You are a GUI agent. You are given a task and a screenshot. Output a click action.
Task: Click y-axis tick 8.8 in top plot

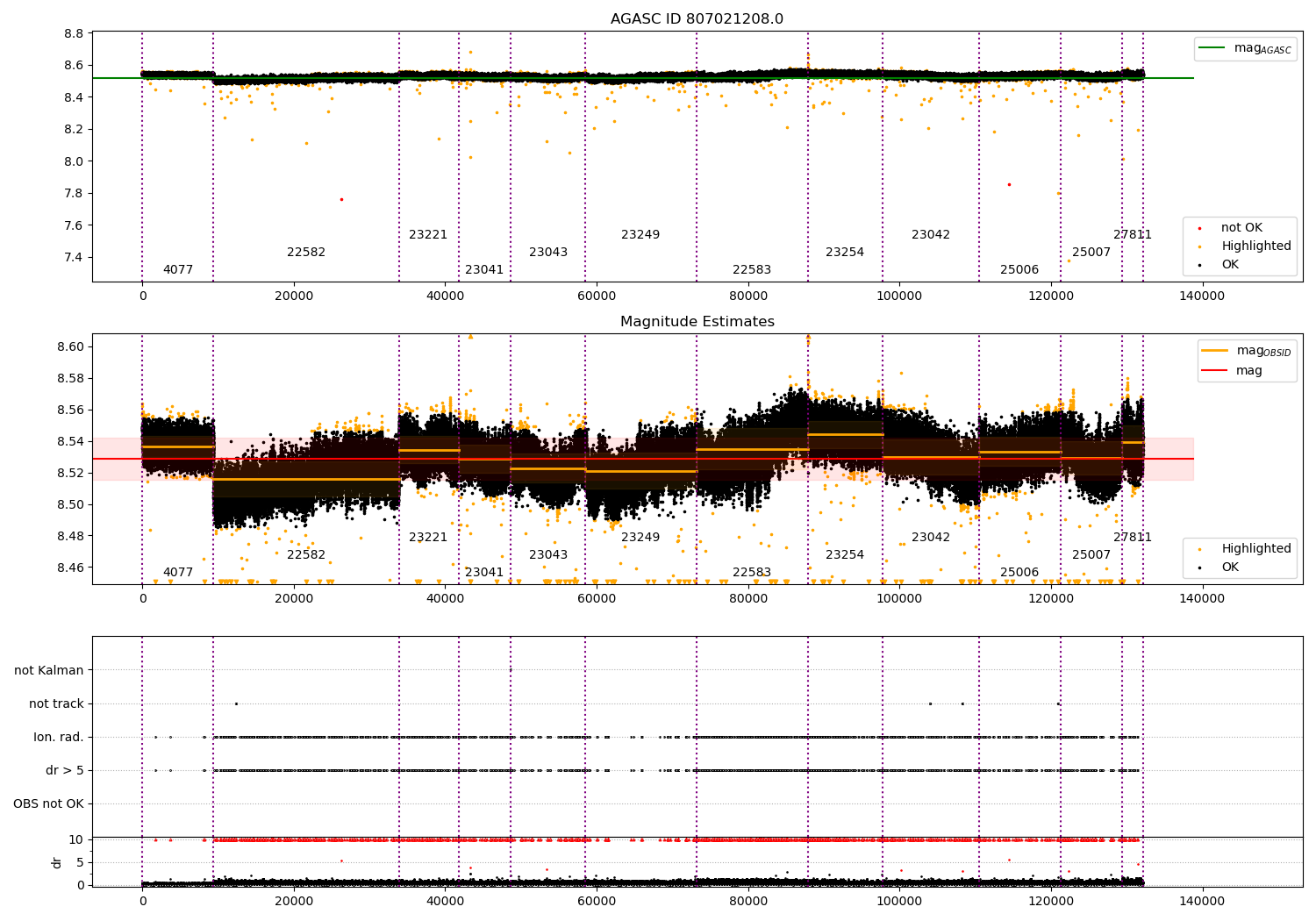click(x=75, y=33)
